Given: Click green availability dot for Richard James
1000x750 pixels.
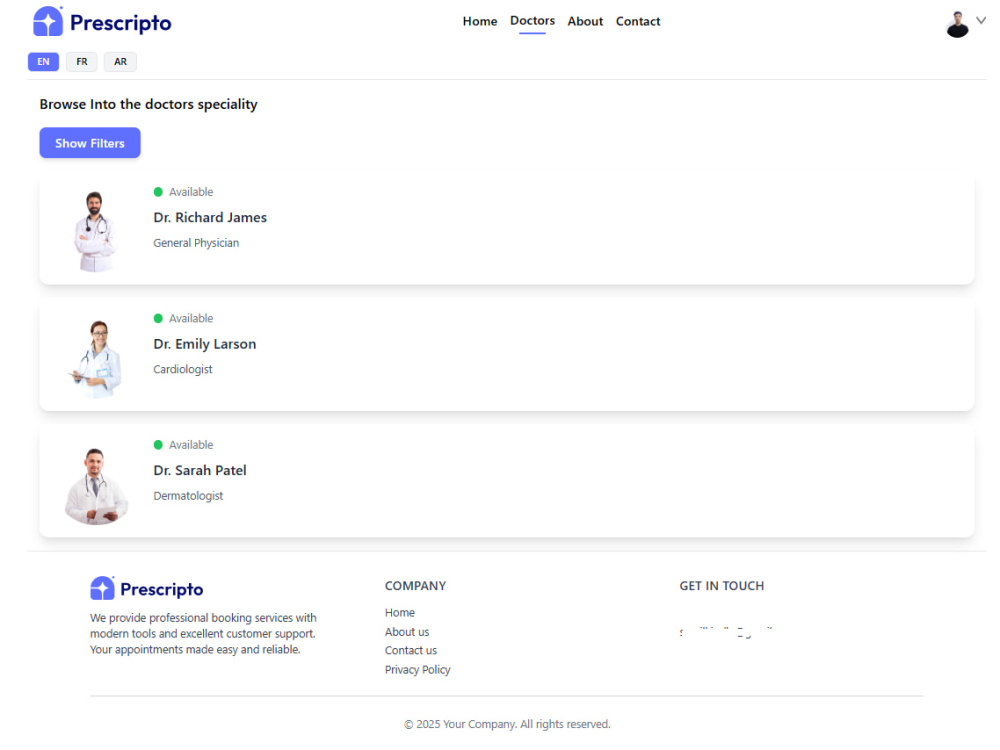Looking at the screenshot, I should click(x=158, y=192).
